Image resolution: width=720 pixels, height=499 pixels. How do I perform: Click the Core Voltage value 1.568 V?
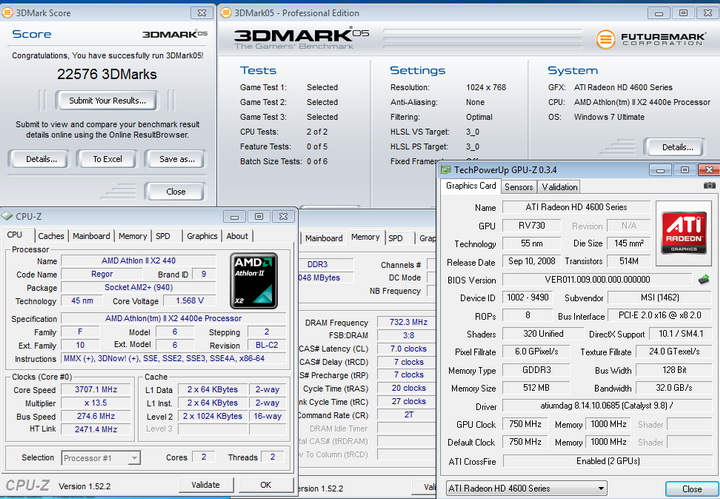point(189,301)
